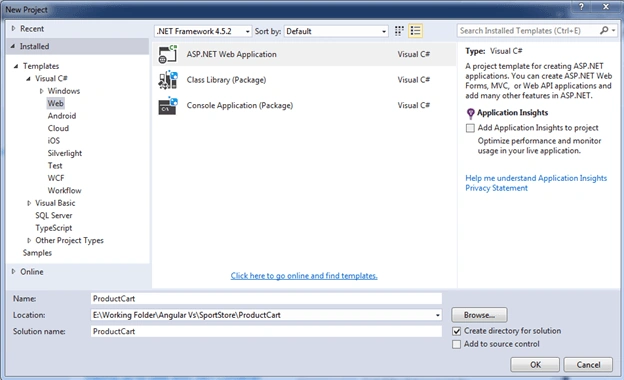This screenshot has height=380, width=624.
Task: Open the search options dropdown arrow
Action: pyautogui.click(x=614, y=30)
